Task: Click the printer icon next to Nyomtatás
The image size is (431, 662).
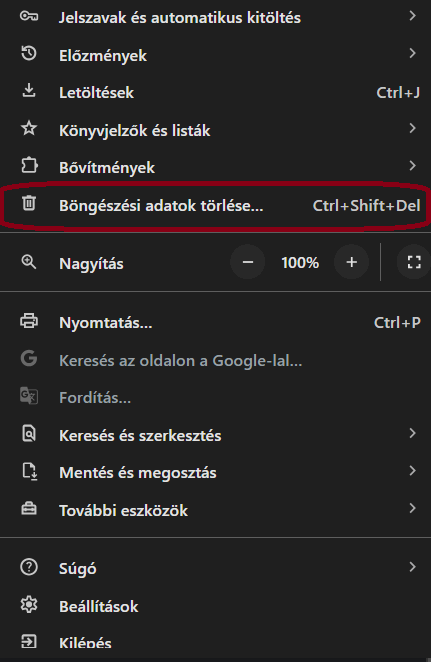Action: (29, 321)
